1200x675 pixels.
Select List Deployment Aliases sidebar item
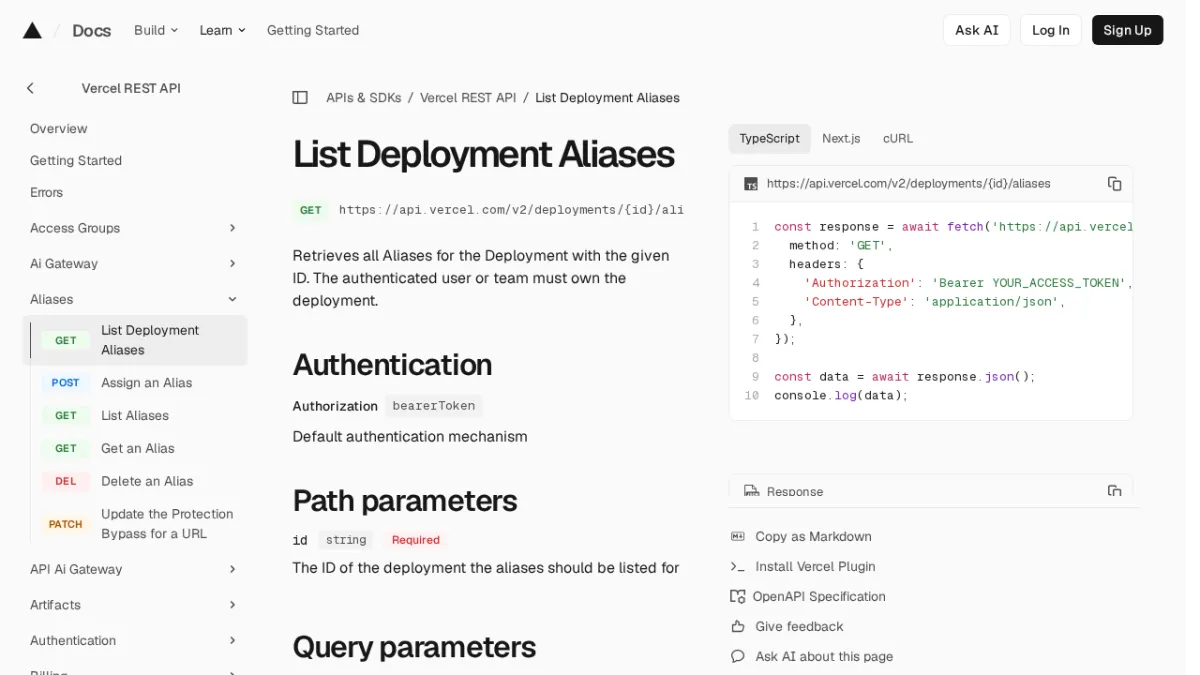click(x=135, y=340)
